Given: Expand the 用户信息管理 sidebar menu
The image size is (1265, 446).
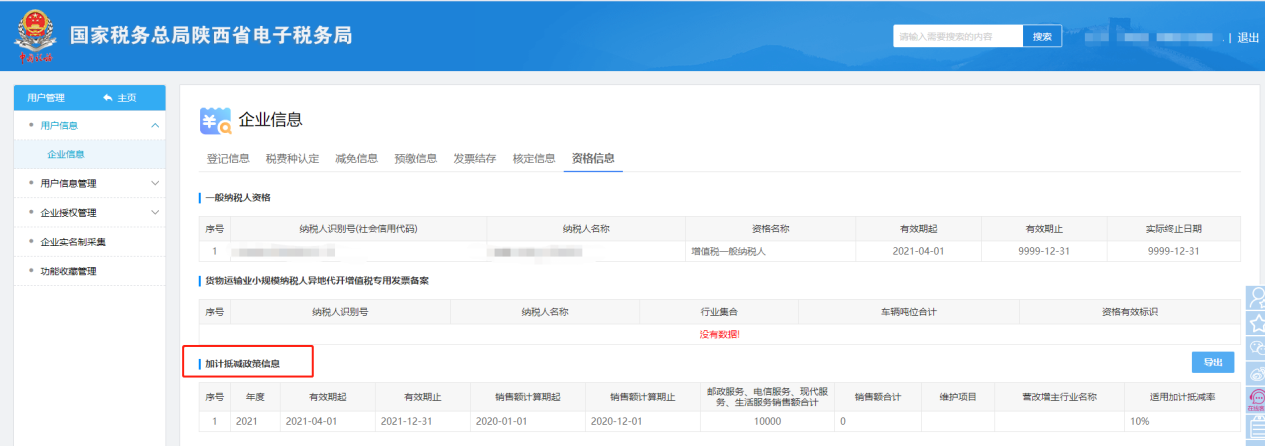Looking at the screenshot, I should [154, 183].
